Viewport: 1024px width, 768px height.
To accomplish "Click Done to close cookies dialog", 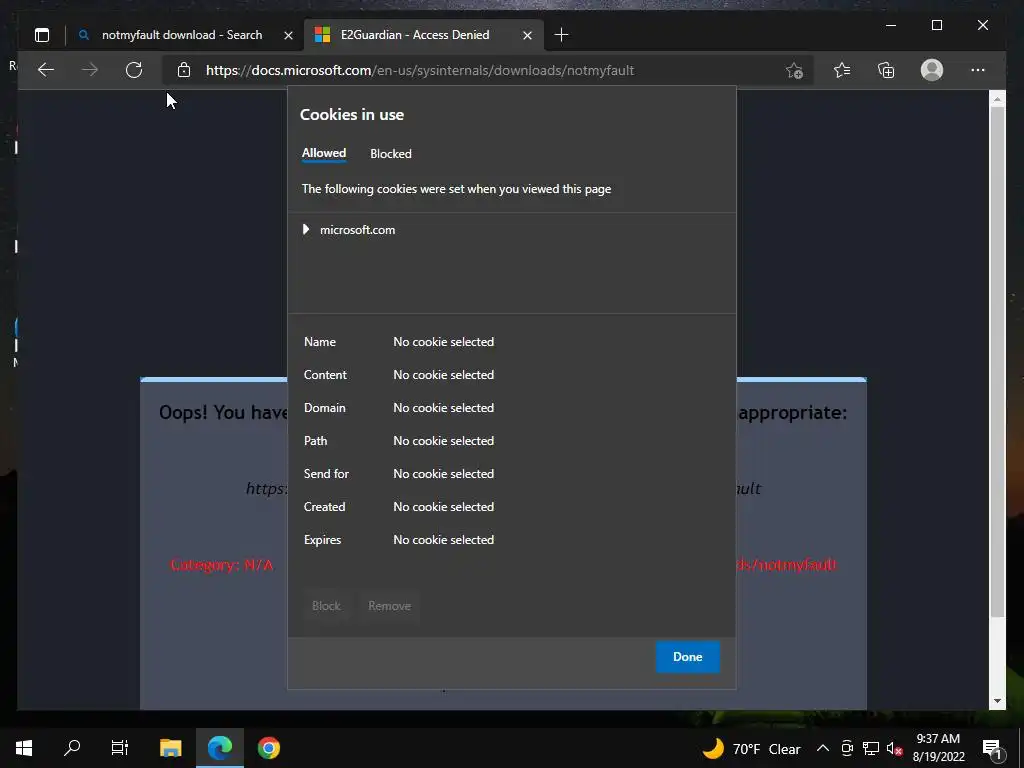I will (x=688, y=657).
